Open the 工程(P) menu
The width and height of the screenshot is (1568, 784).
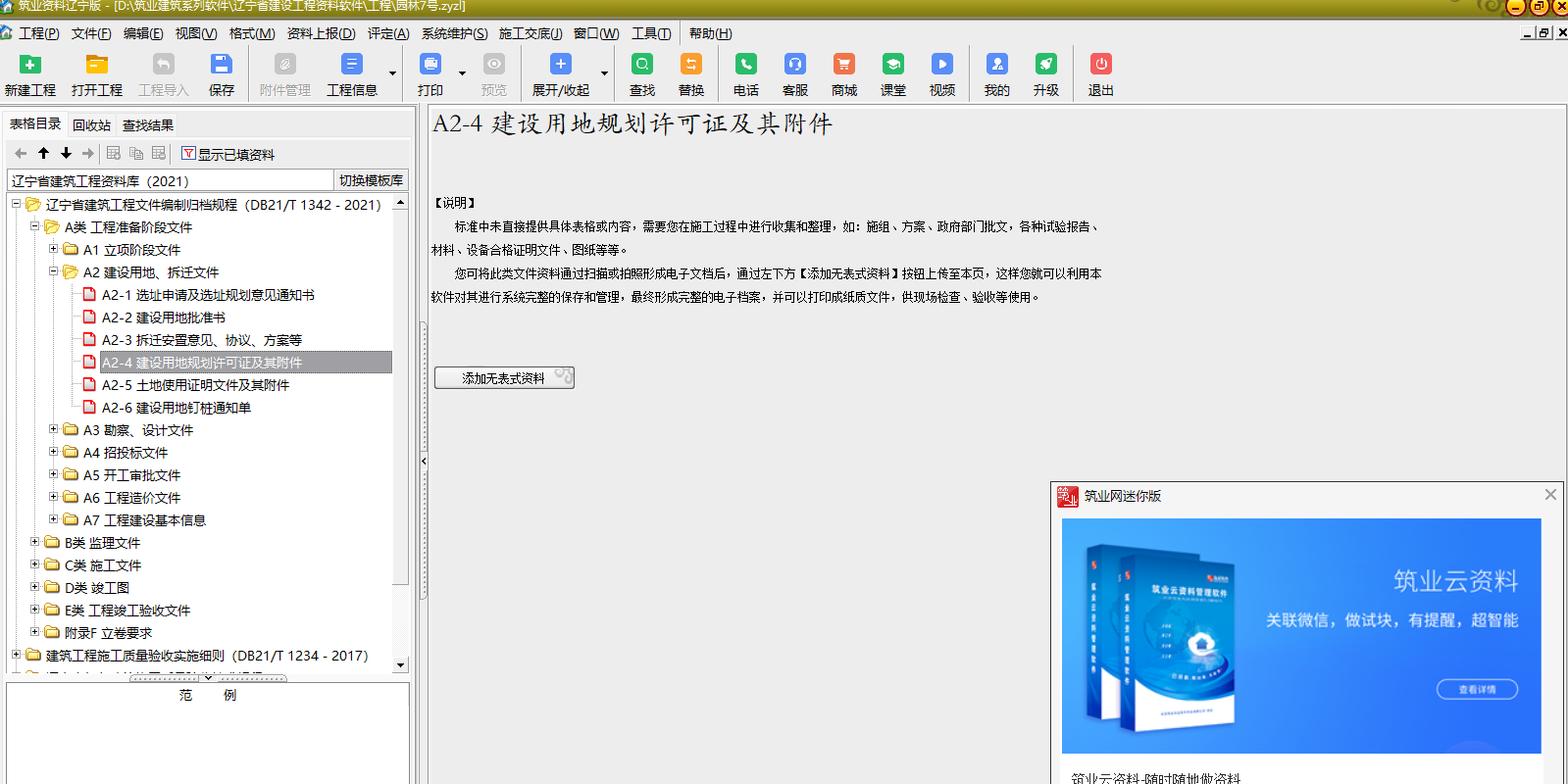point(39,33)
